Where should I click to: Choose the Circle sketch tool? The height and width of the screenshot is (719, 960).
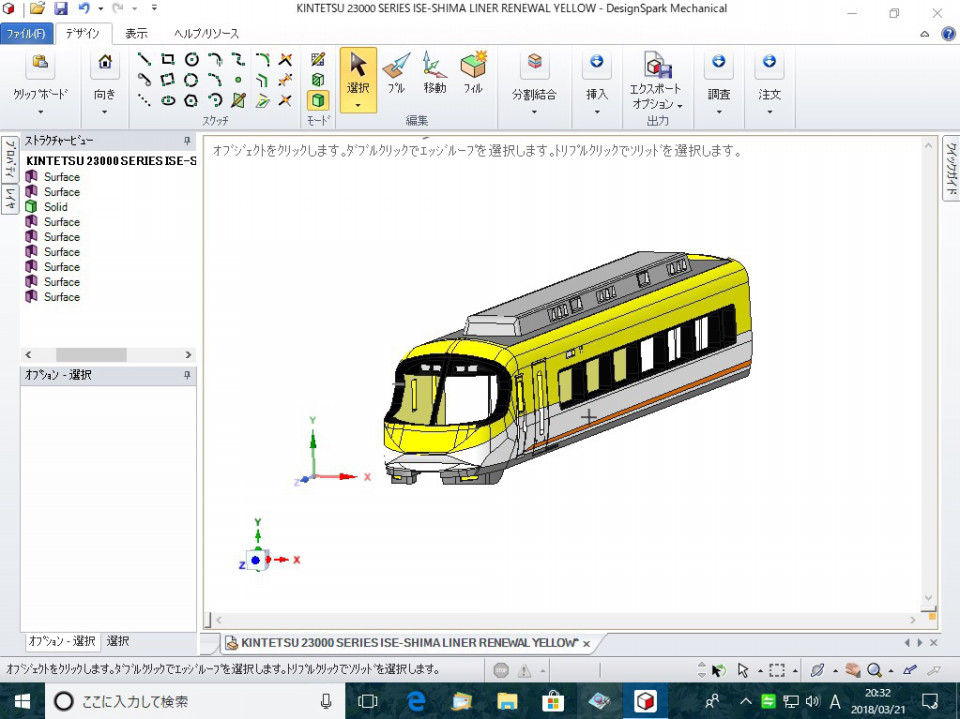[x=192, y=59]
